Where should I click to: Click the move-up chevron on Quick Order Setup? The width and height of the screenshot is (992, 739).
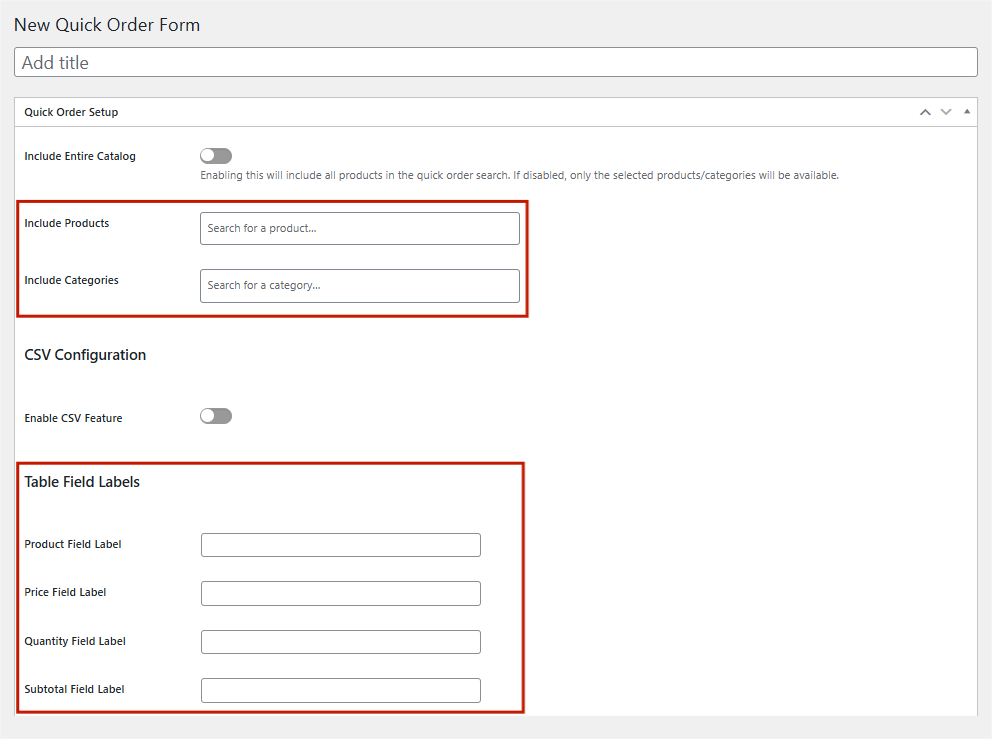click(925, 111)
